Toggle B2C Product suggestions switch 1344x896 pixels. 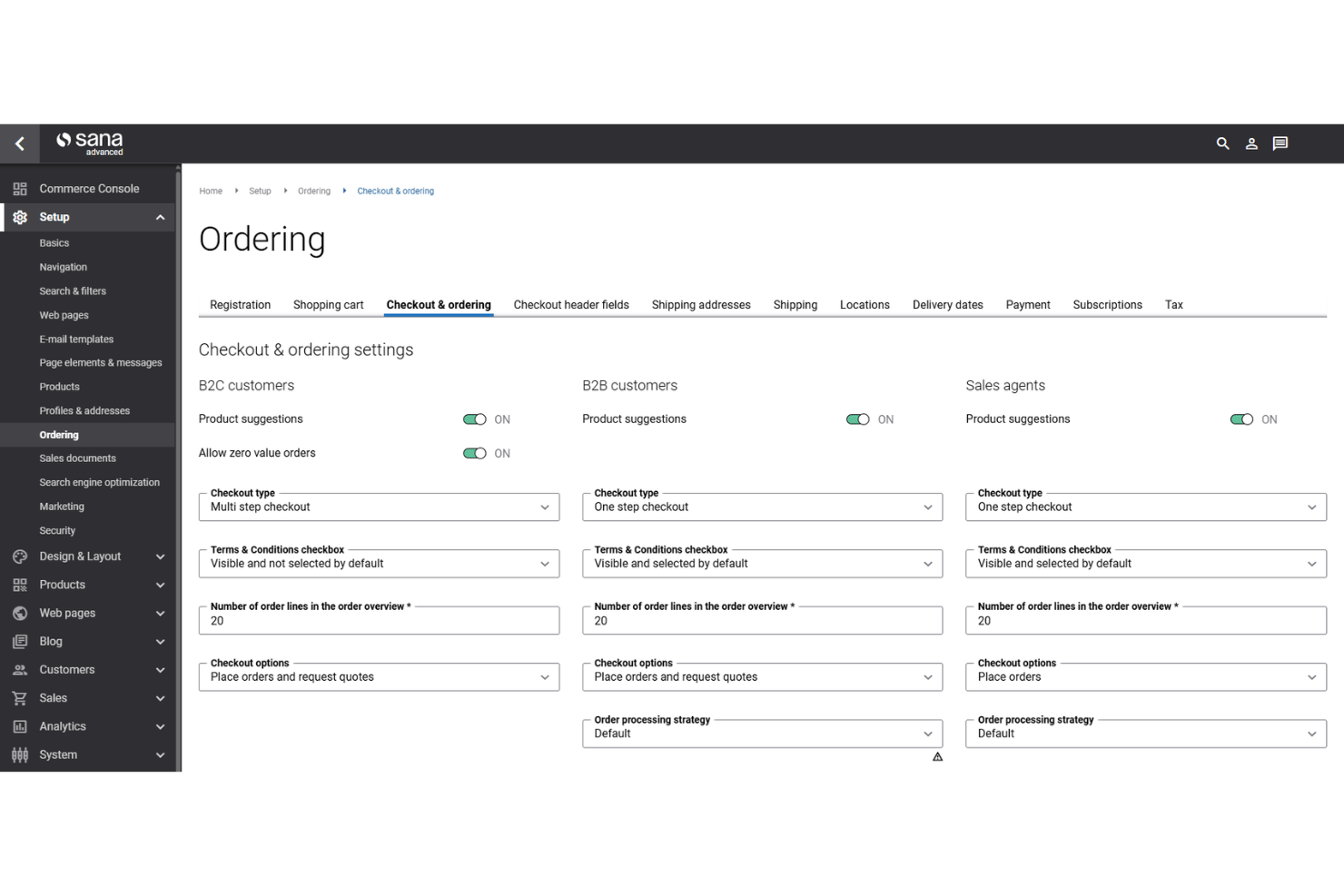point(475,419)
